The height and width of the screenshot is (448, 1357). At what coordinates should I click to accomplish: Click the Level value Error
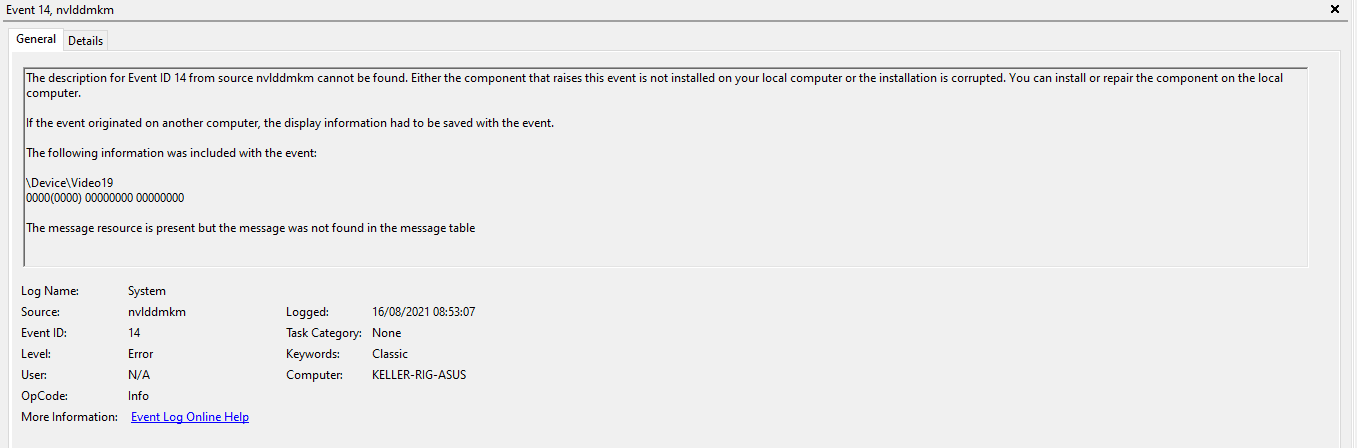pos(141,354)
